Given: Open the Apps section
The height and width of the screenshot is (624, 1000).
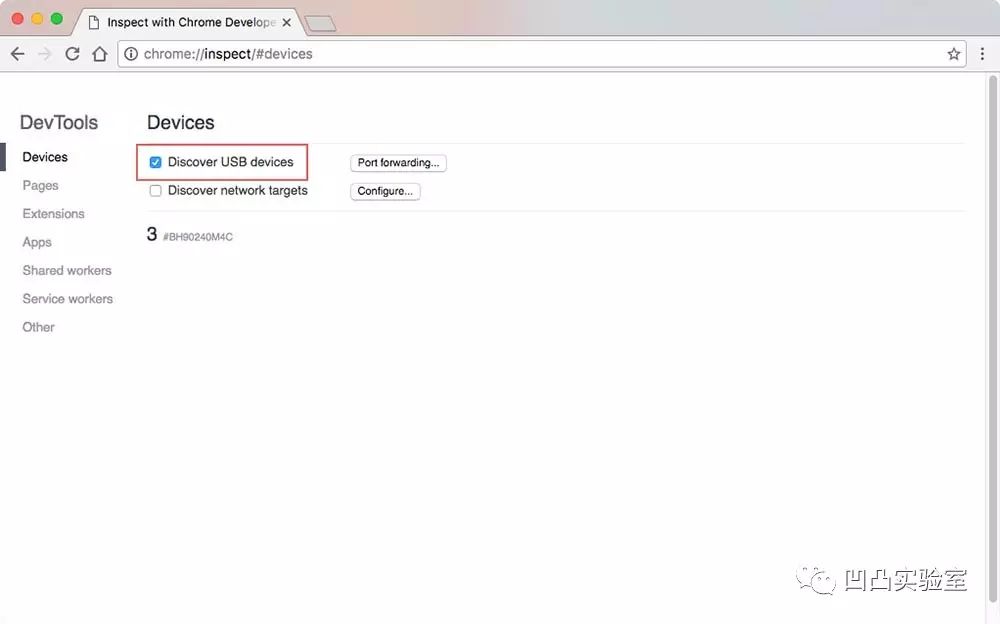Looking at the screenshot, I should (37, 242).
